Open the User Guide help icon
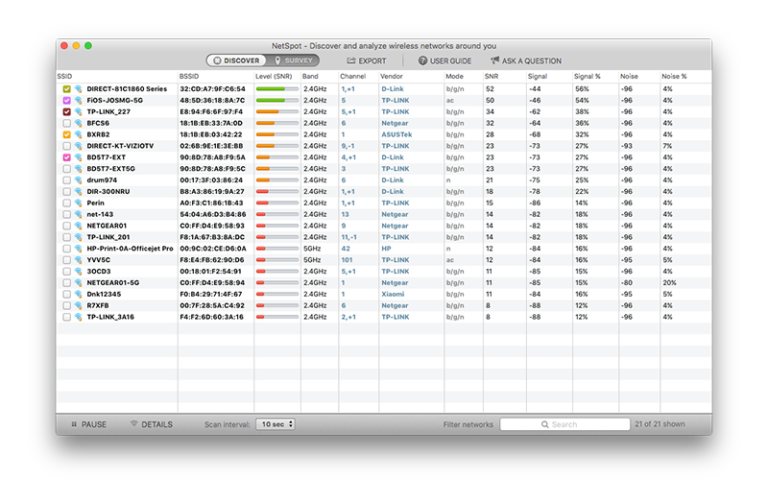The image size is (768, 480). (423, 61)
